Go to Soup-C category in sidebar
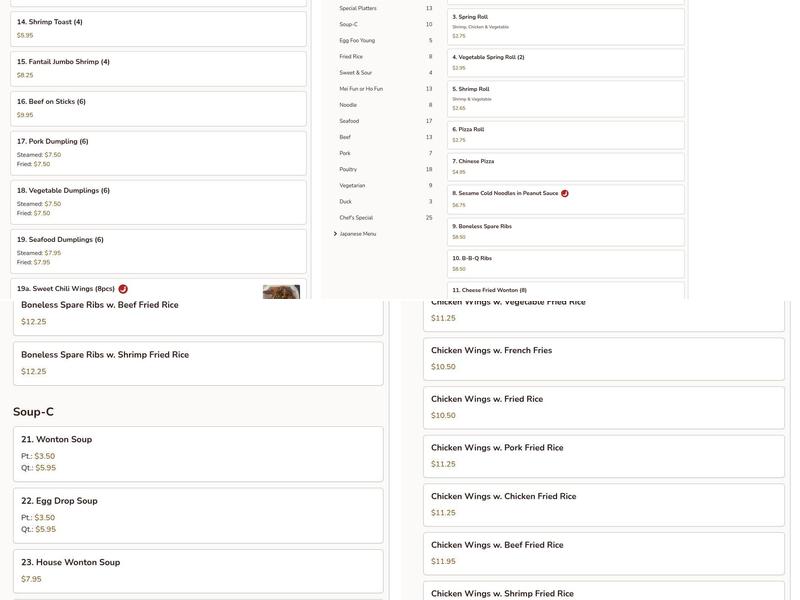This screenshot has height=600, width=800. [x=348, y=25]
